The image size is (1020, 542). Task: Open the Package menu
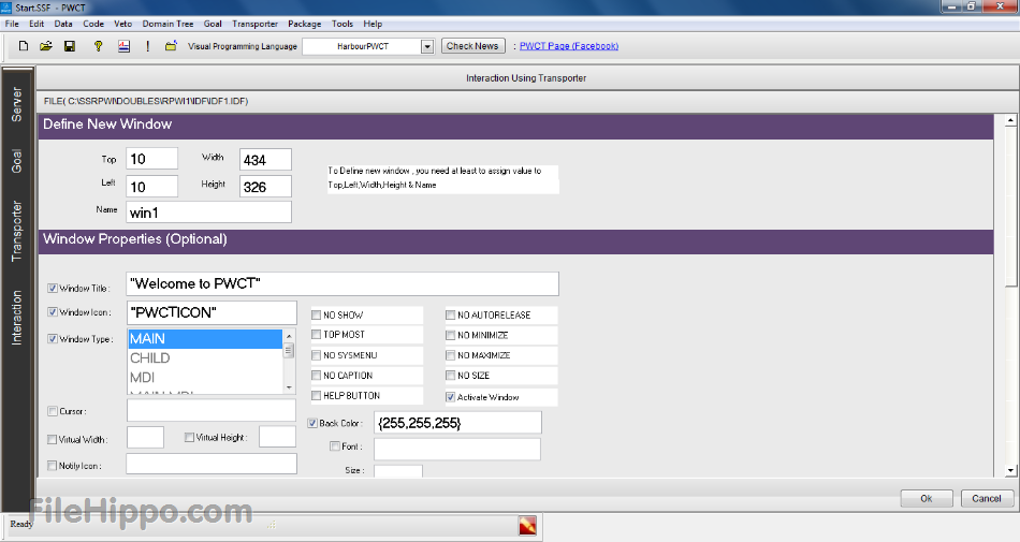[304, 24]
